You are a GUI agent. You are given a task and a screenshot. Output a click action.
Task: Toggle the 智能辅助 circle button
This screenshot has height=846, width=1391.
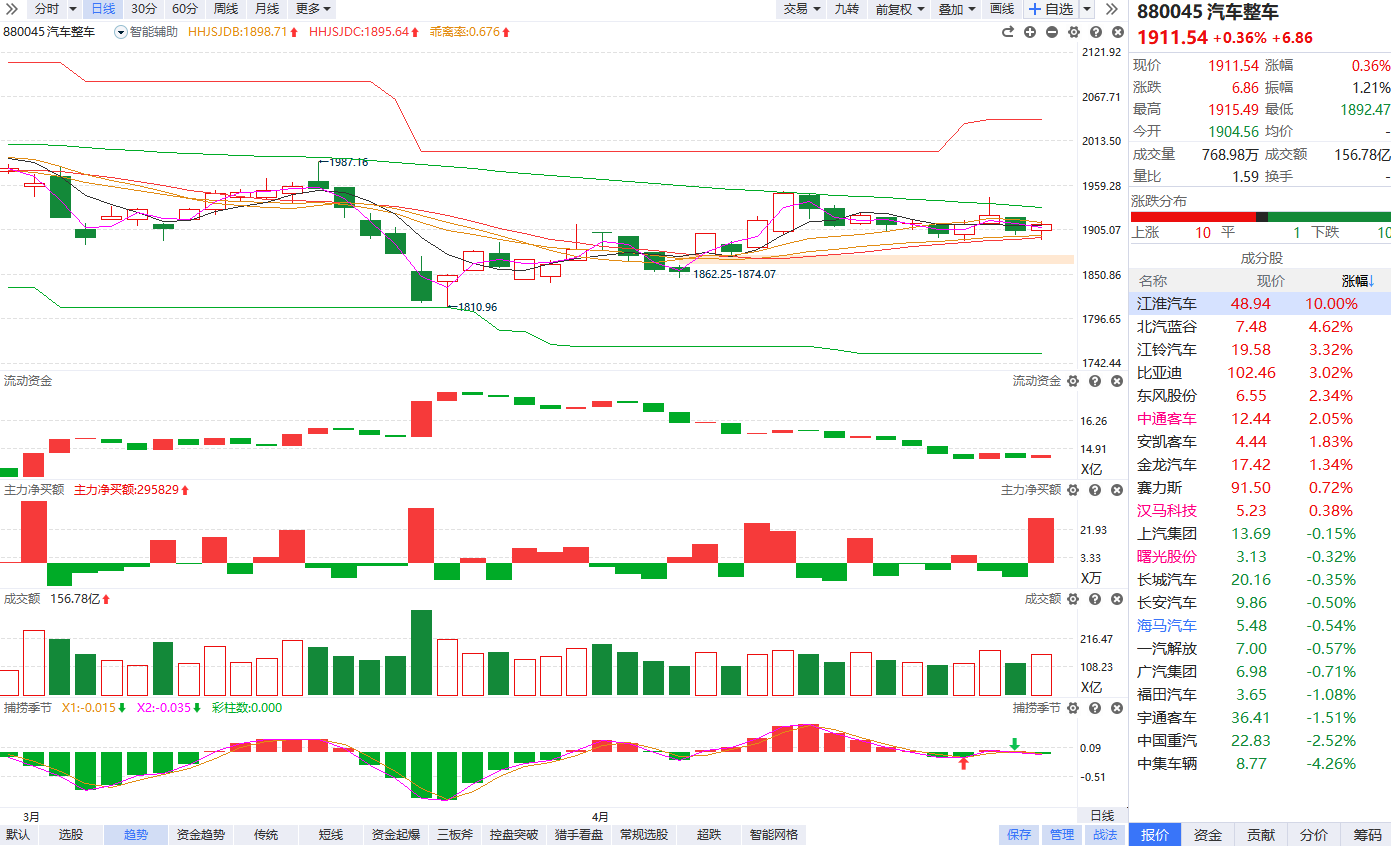coord(121,32)
